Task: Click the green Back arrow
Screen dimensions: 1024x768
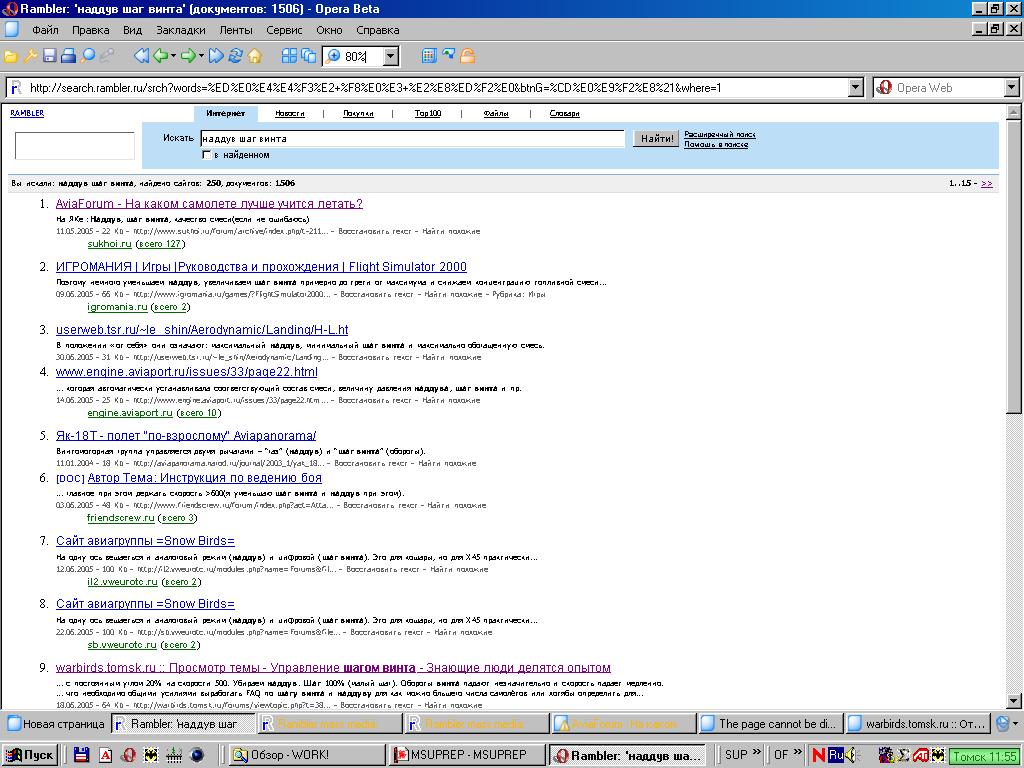Action: (x=161, y=56)
